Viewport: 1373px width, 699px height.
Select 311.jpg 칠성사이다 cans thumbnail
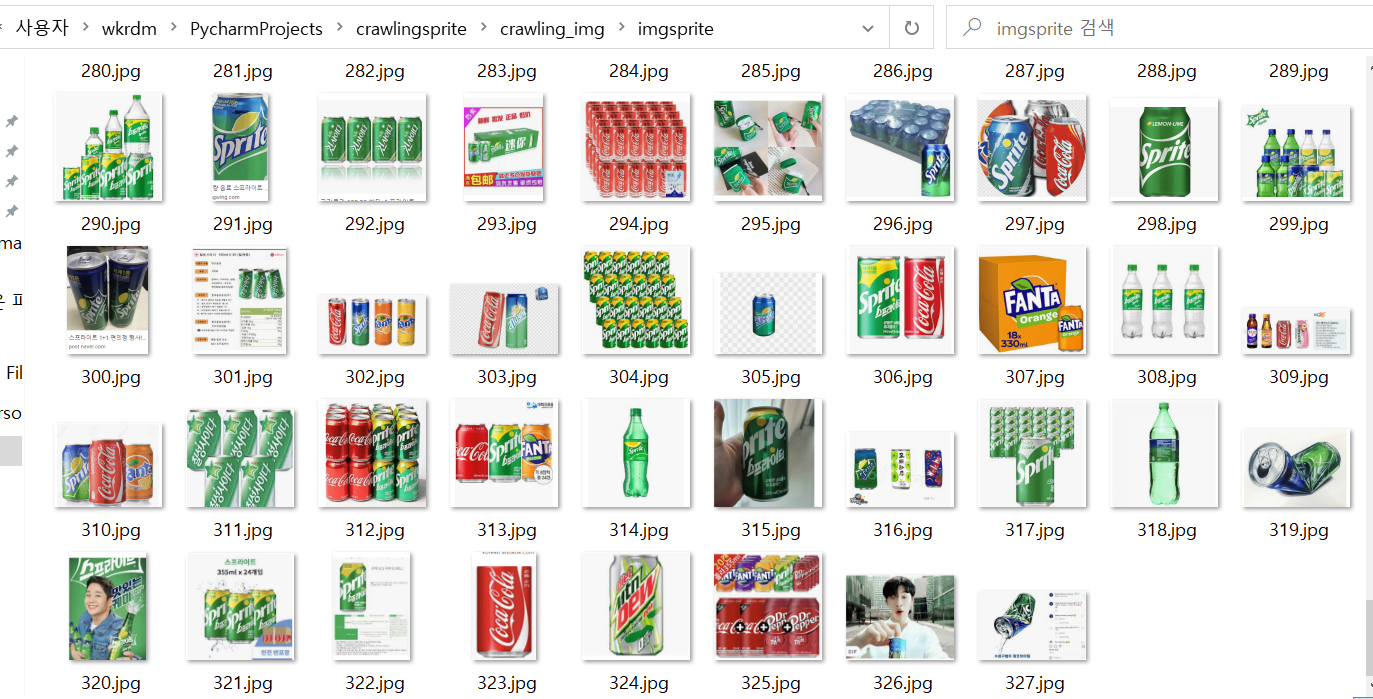240,456
